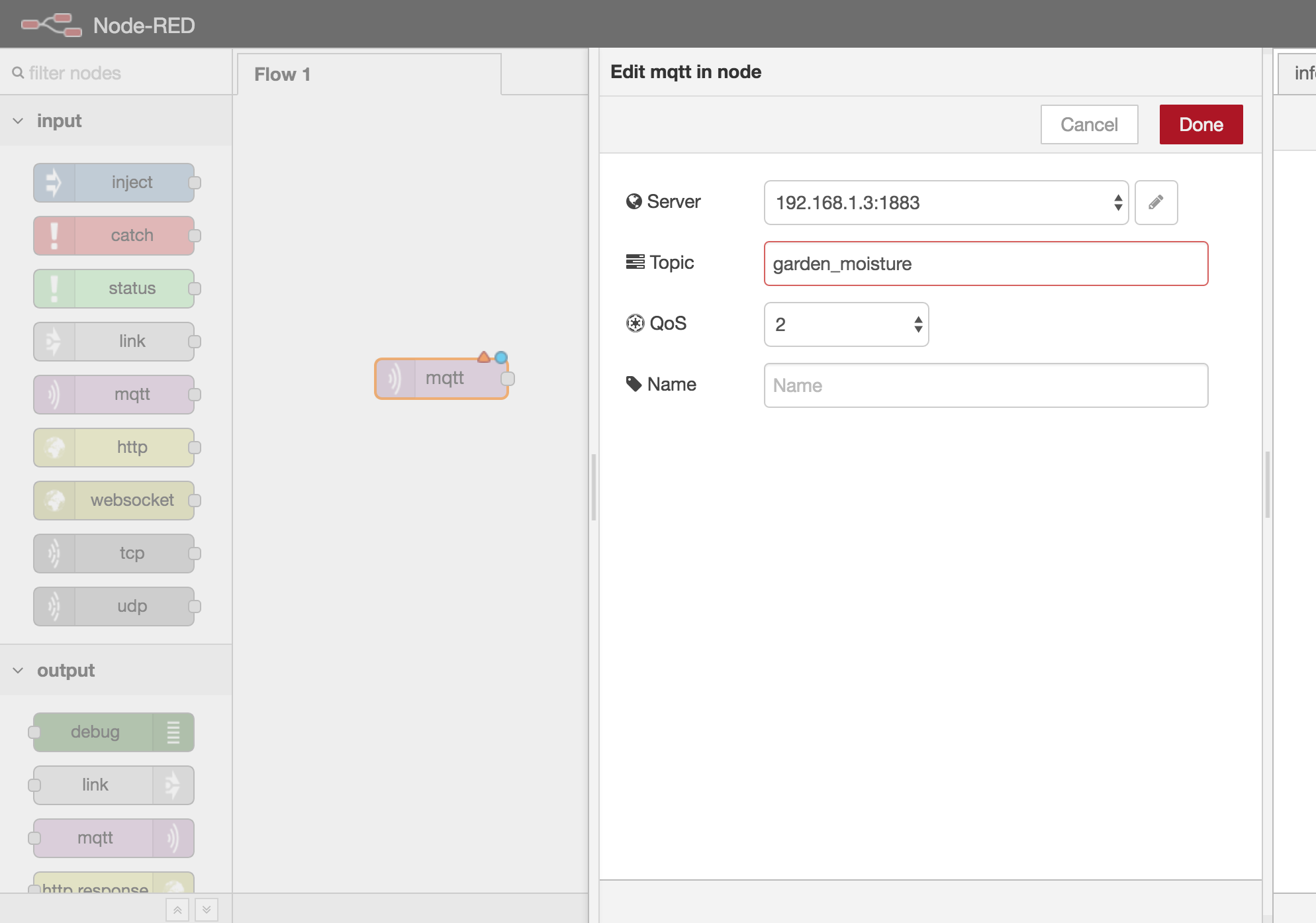Select the status node in palette

tap(114, 289)
